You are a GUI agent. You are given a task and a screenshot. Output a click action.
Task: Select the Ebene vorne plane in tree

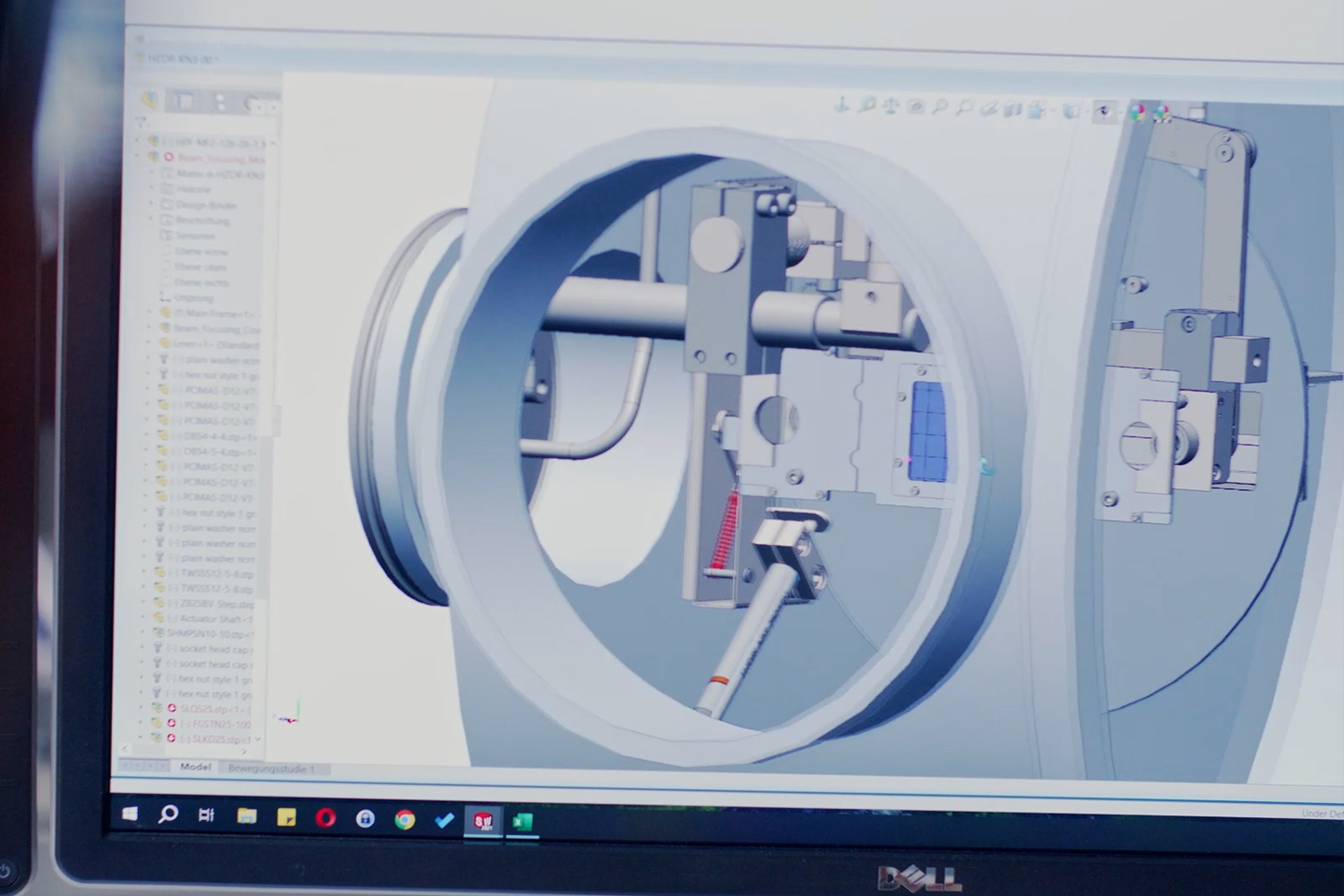pyautogui.click(x=201, y=252)
